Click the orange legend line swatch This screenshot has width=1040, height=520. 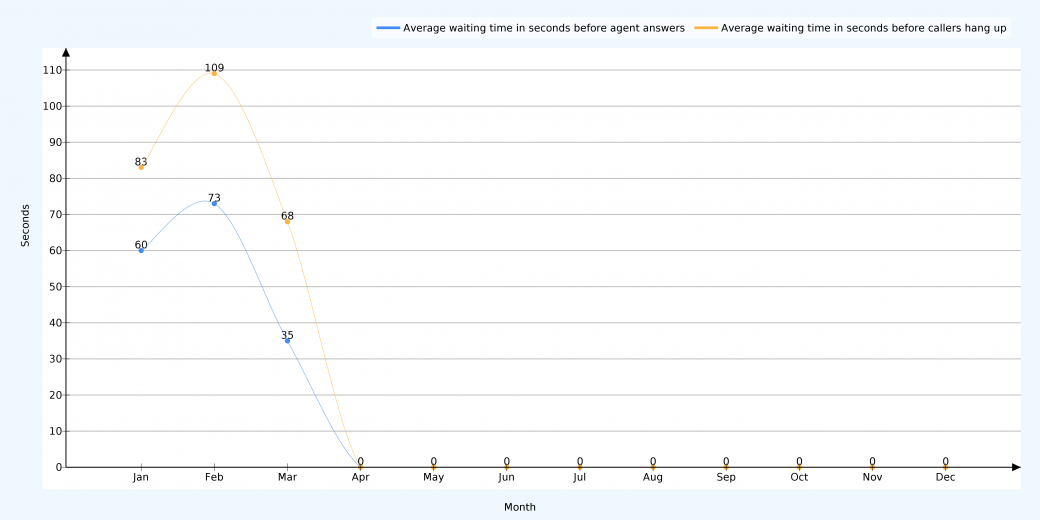coord(706,28)
